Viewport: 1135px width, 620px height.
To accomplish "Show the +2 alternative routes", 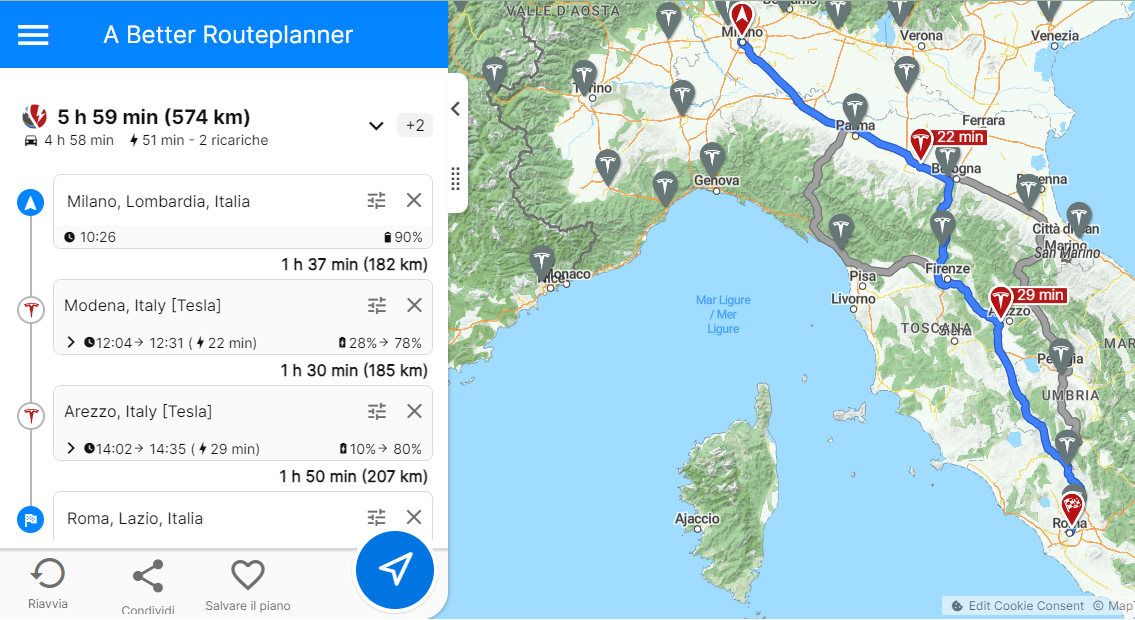I will coord(415,125).
